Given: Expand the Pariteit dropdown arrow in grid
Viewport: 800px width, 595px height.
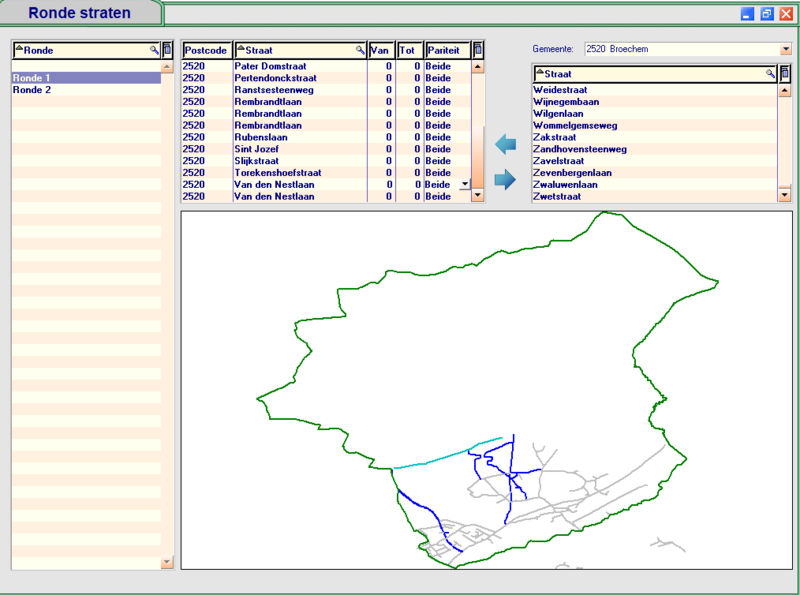Looking at the screenshot, I should (463, 185).
